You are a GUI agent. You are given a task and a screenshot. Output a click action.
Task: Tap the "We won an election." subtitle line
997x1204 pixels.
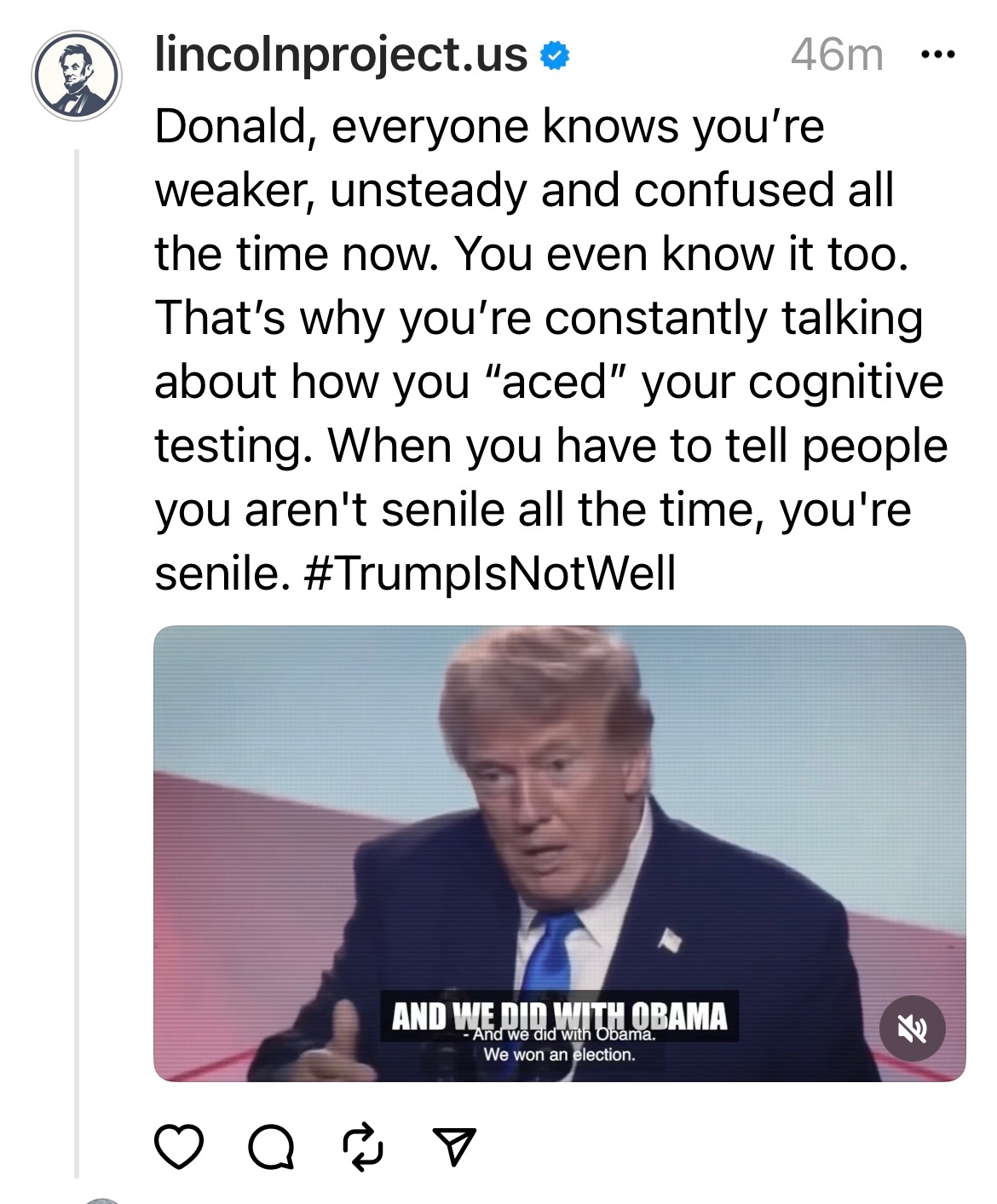[559, 1055]
